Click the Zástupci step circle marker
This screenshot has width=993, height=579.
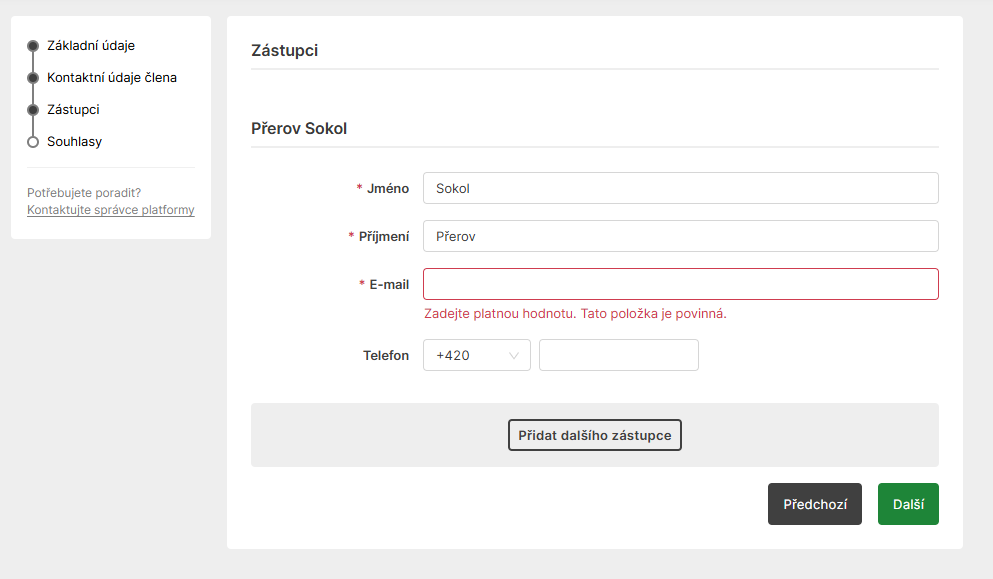[x=33, y=110]
